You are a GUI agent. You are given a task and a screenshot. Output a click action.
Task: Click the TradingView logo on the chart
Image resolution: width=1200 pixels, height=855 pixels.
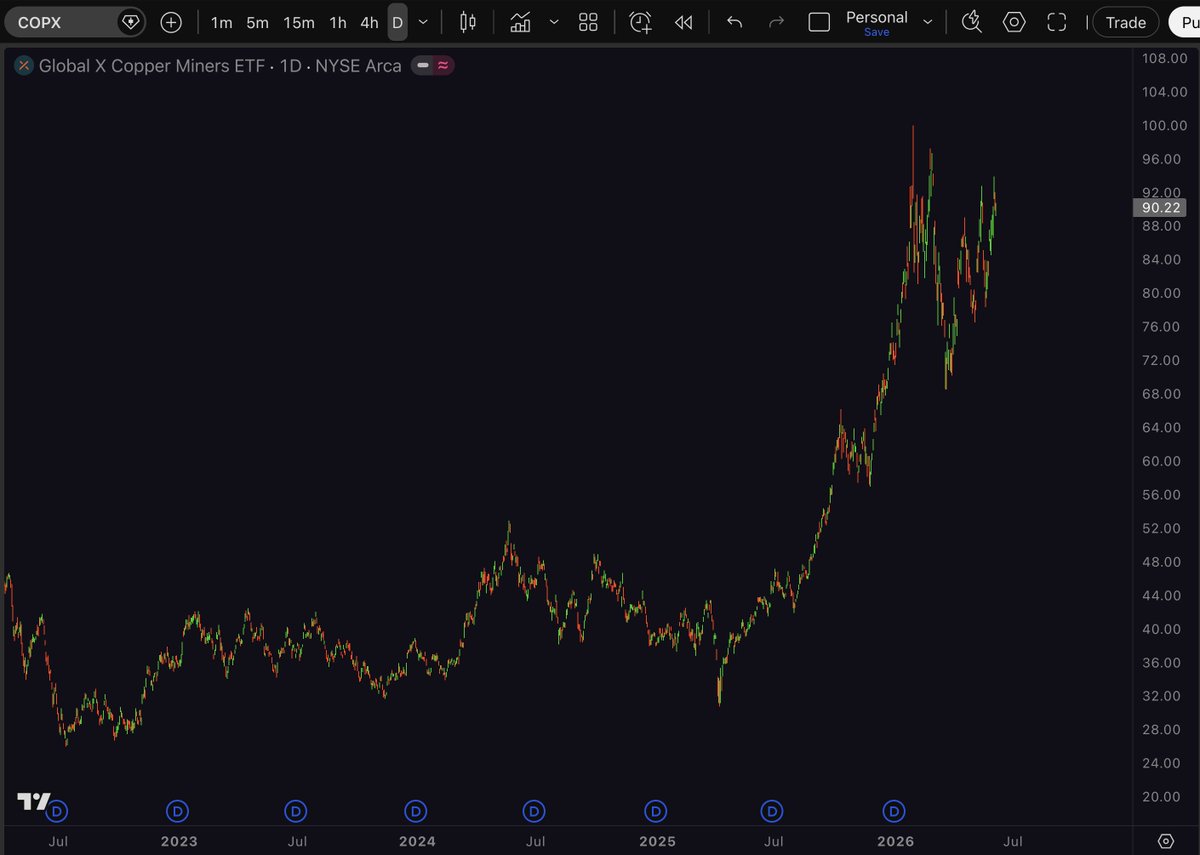pyautogui.click(x=34, y=801)
